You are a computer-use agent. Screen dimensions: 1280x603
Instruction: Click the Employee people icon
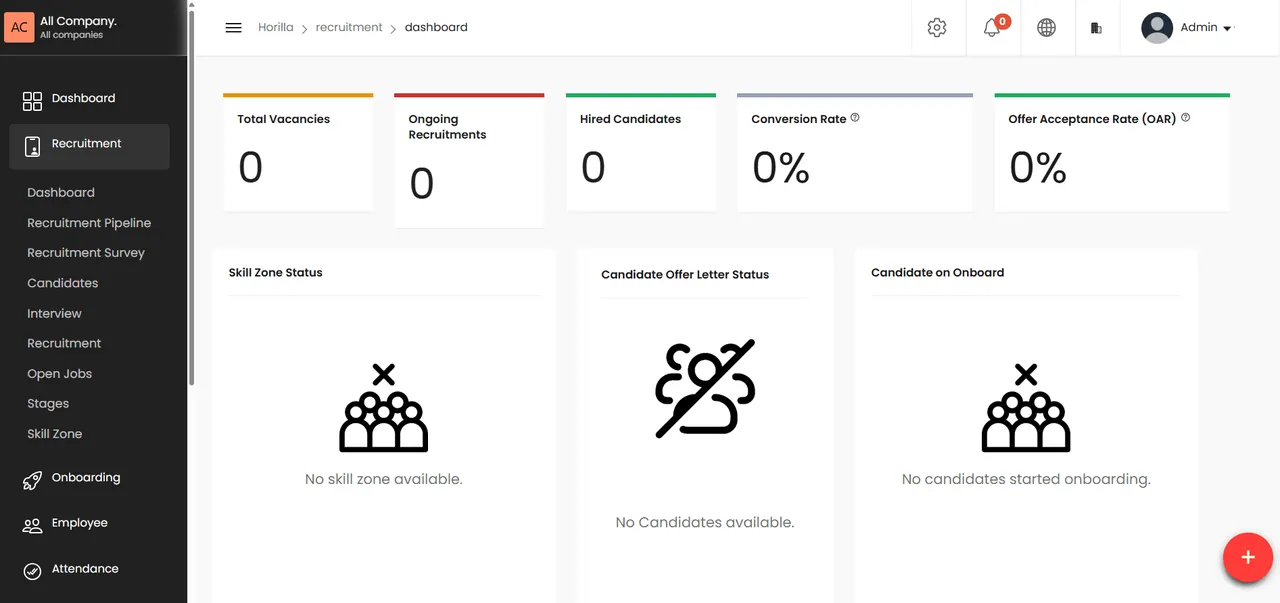tap(32, 524)
